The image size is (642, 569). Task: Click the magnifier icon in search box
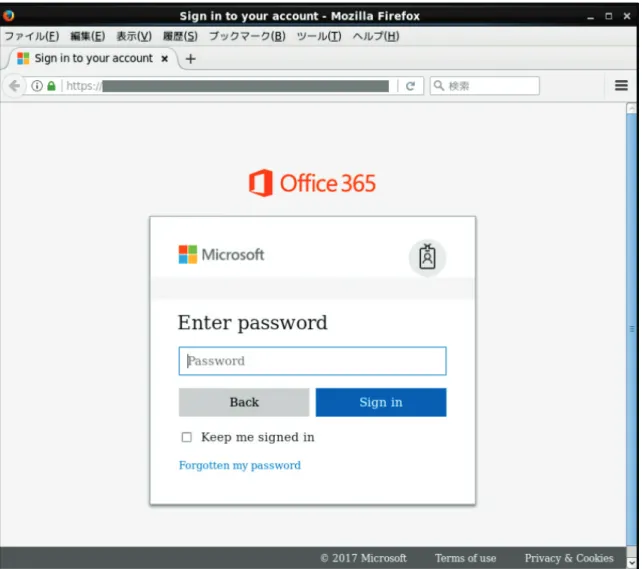tap(439, 86)
